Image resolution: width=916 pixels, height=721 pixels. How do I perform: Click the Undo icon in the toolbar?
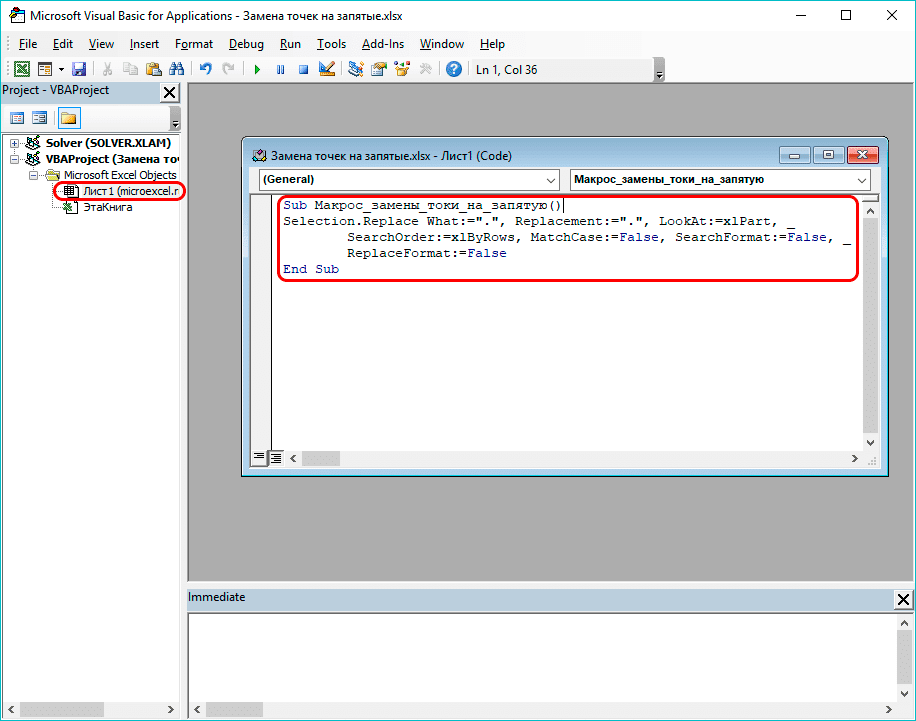204,68
